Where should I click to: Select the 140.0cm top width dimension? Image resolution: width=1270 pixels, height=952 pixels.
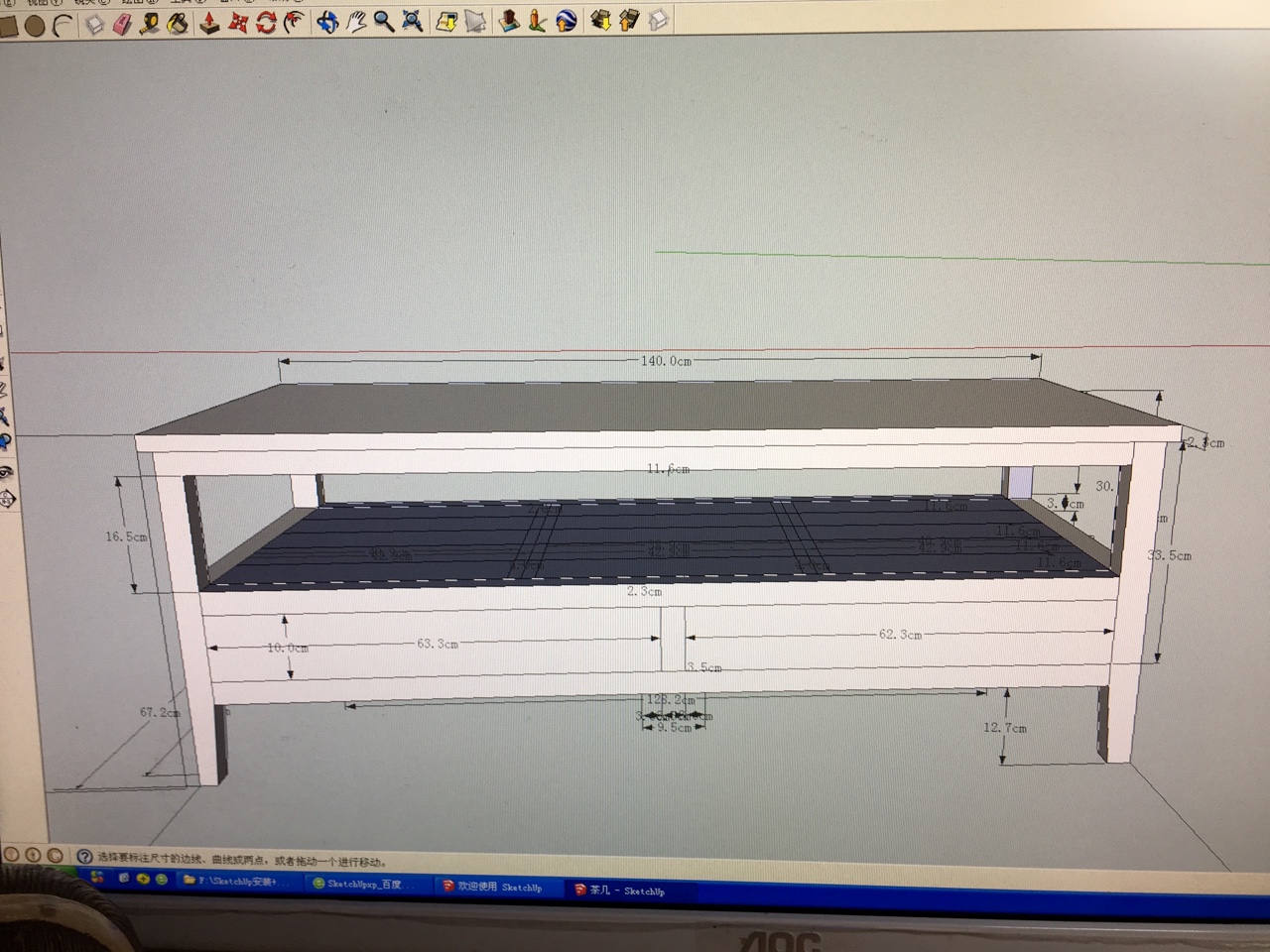[x=666, y=361]
